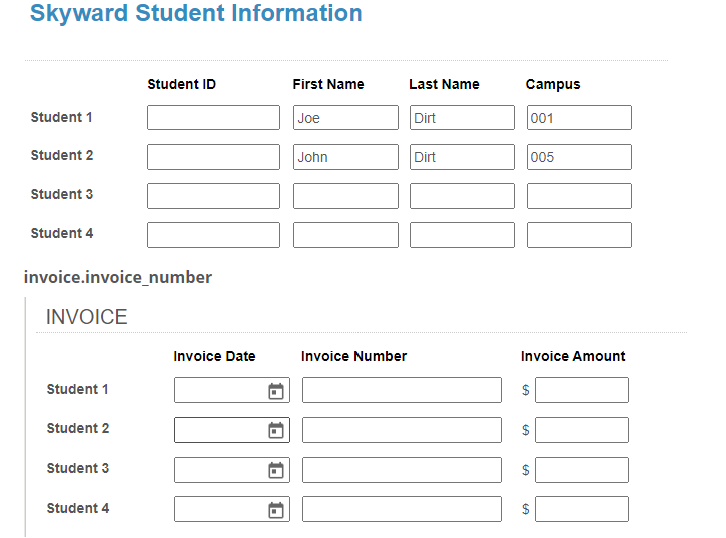Image resolution: width=726 pixels, height=538 pixels.
Task: Click Student 1 Invoice Amount field
Action: pyautogui.click(x=581, y=390)
